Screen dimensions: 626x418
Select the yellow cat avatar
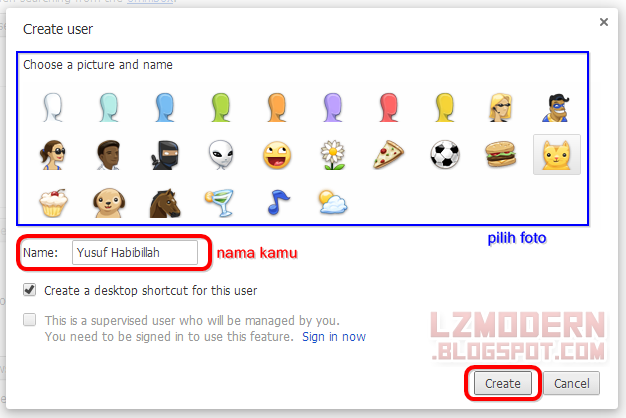pyautogui.click(x=557, y=155)
